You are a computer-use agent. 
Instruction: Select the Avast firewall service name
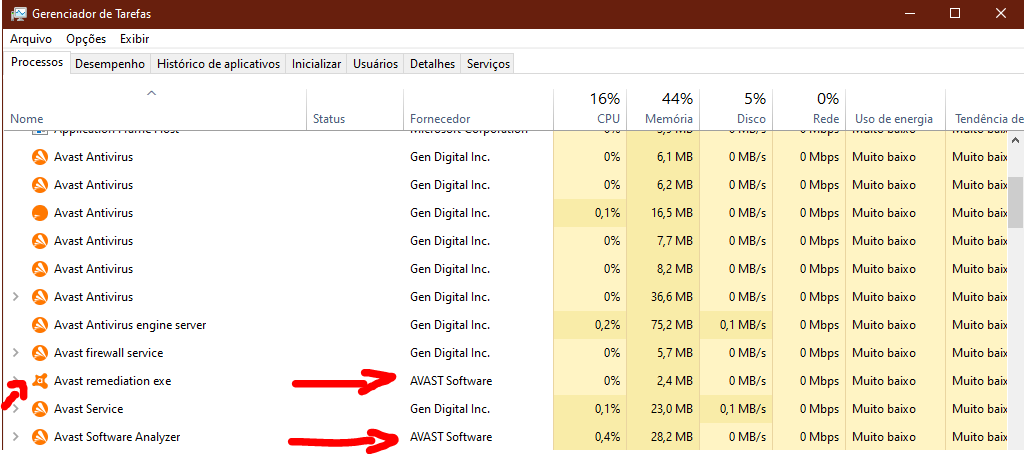tap(108, 353)
